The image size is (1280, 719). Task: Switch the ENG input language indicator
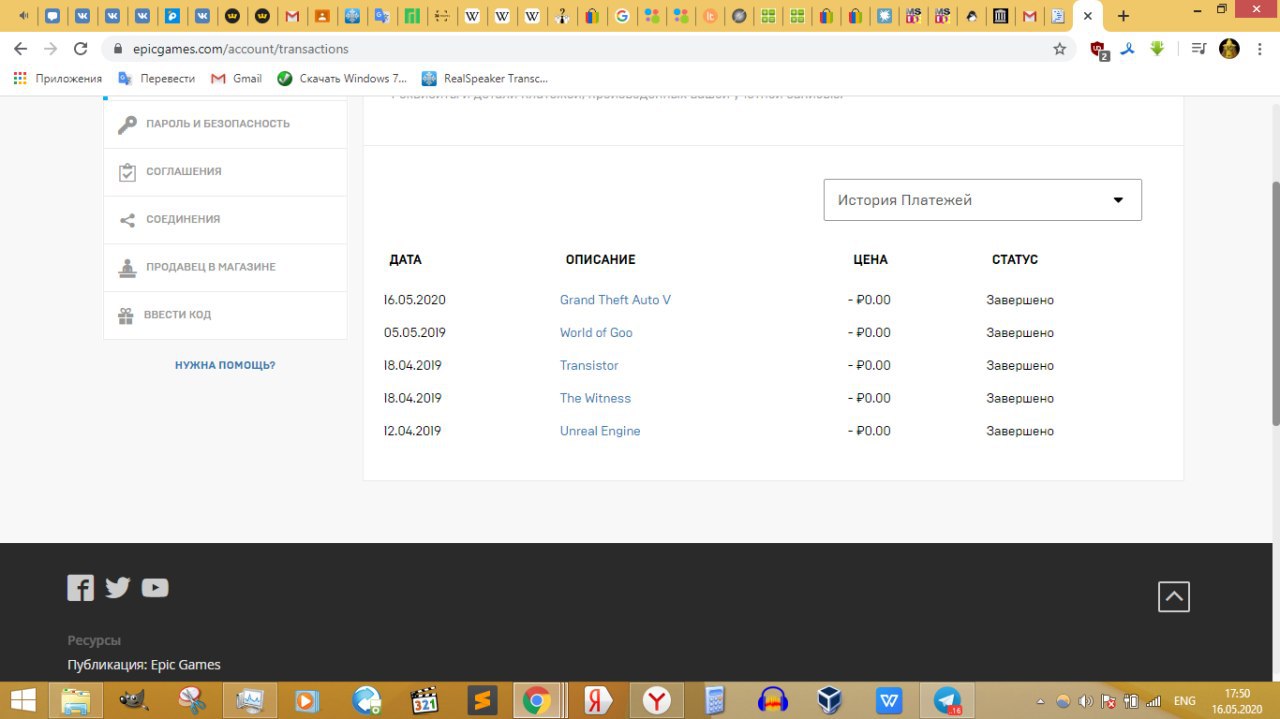tap(1184, 701)
